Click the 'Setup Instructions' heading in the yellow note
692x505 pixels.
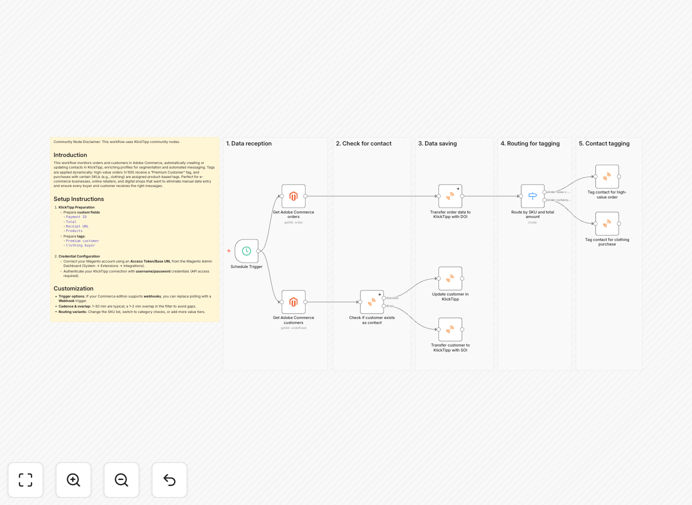79,199
